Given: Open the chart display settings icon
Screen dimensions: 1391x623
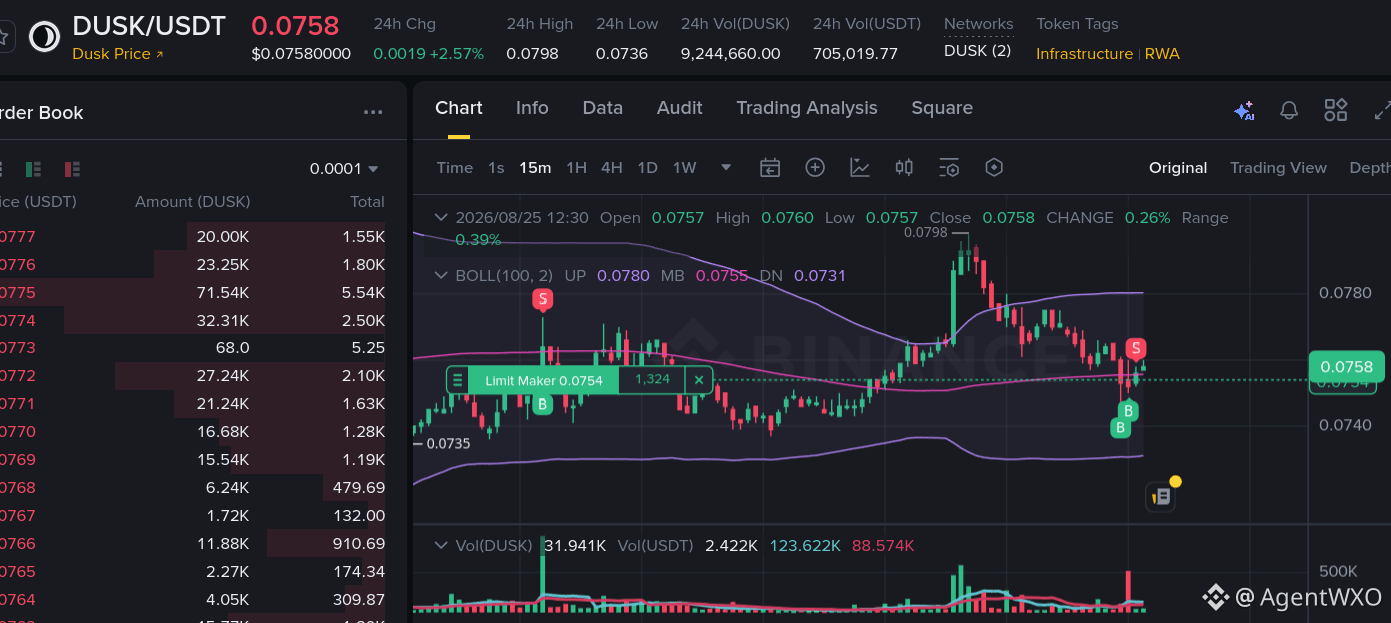Looking at the screenshot, I should click(x=949, y=168).
